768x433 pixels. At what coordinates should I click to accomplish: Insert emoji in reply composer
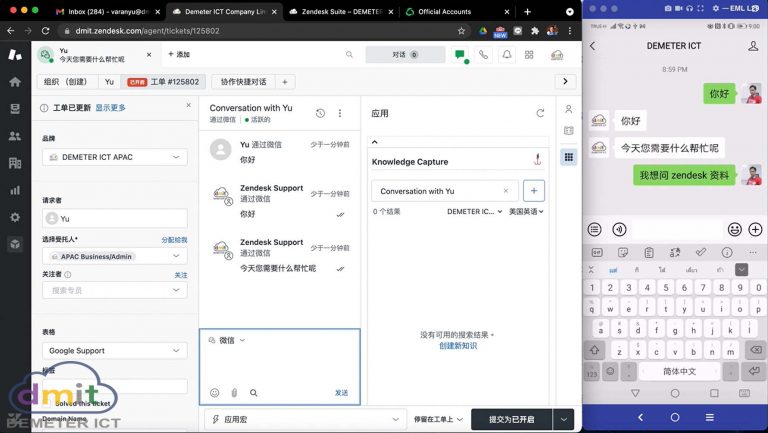215,392
